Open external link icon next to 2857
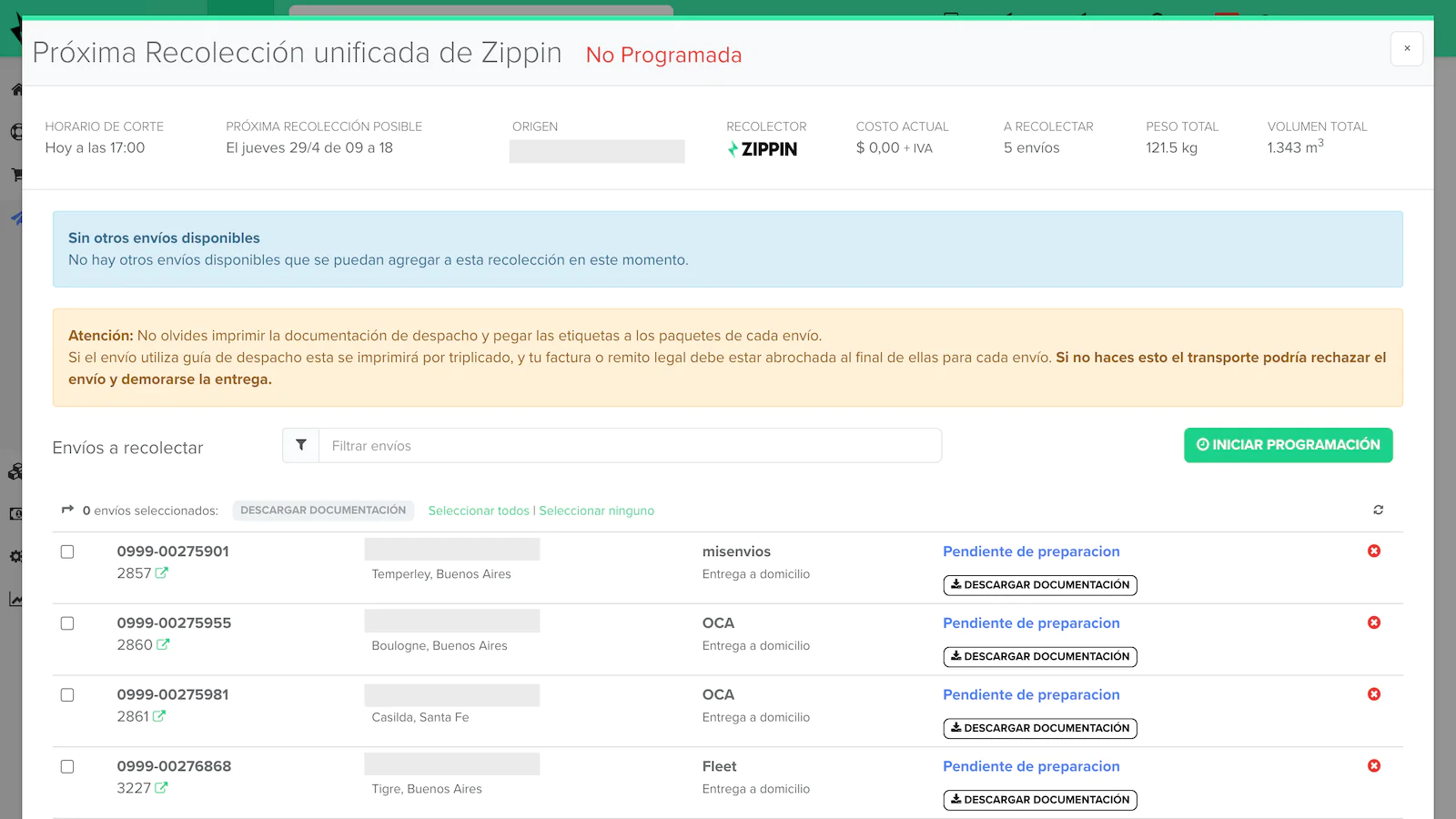Screen dimensions: 1456x819 [162, 573]
